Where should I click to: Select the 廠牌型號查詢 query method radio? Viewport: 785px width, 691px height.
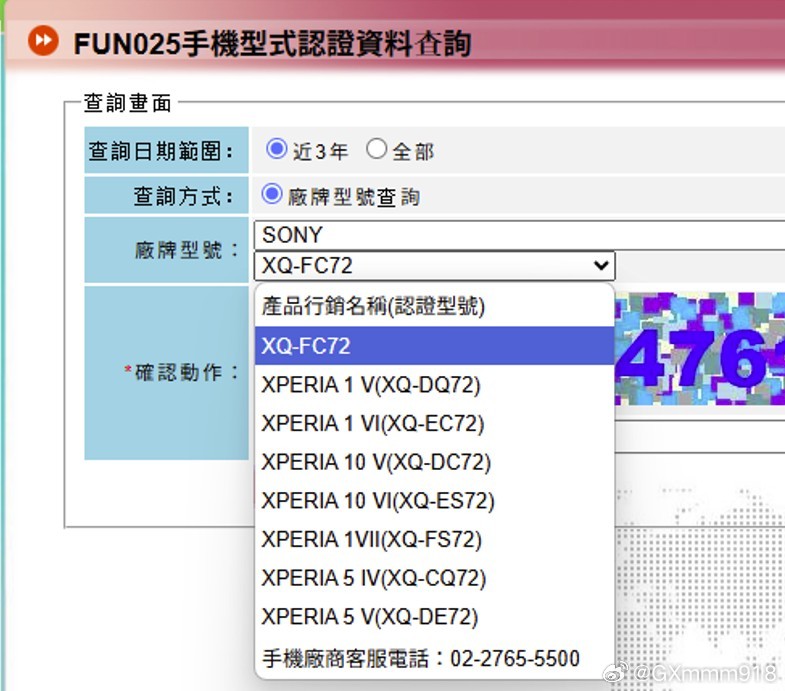coord(272,194)
